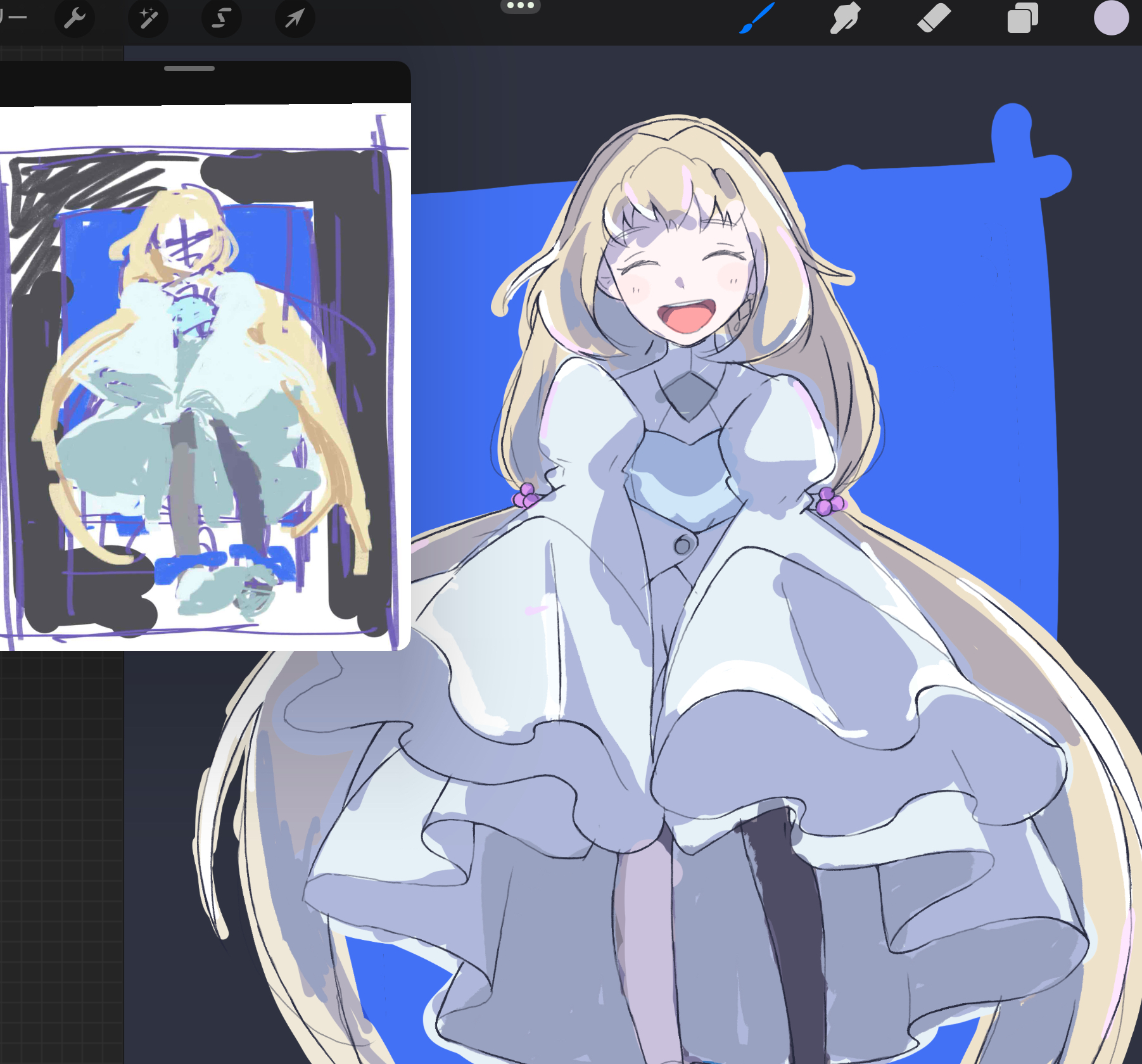Return to Gallery via top-left label
The height and width of the screenshot is (1064, 1142).
(x=11, y=18)
